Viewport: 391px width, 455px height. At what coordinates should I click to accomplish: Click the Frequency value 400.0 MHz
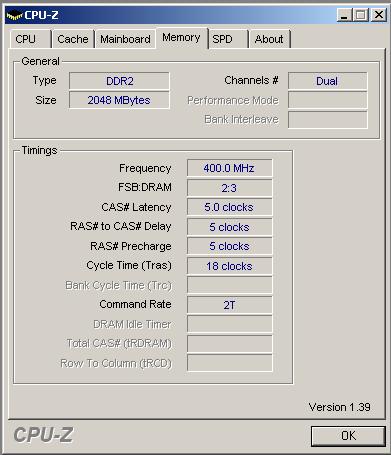pyautogui.click(x=230, y=168)
